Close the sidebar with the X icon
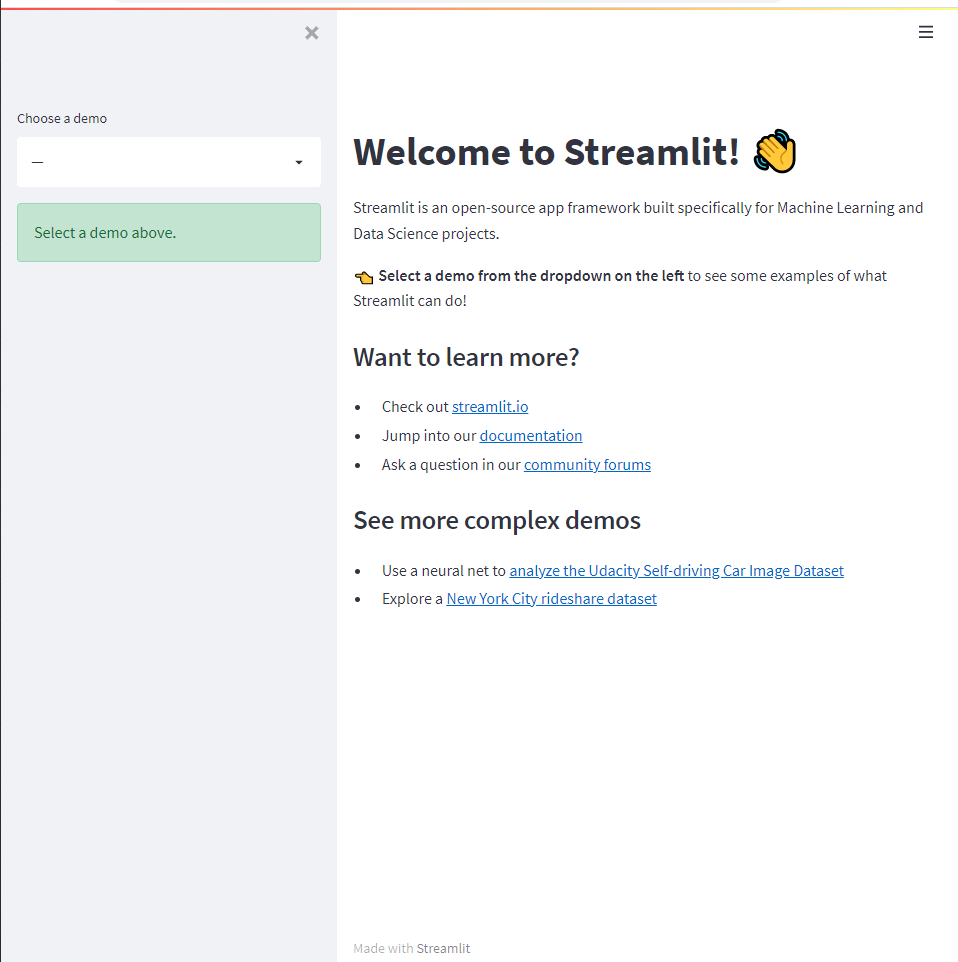Viewport: 958px width, 962px height. (312, 33)
